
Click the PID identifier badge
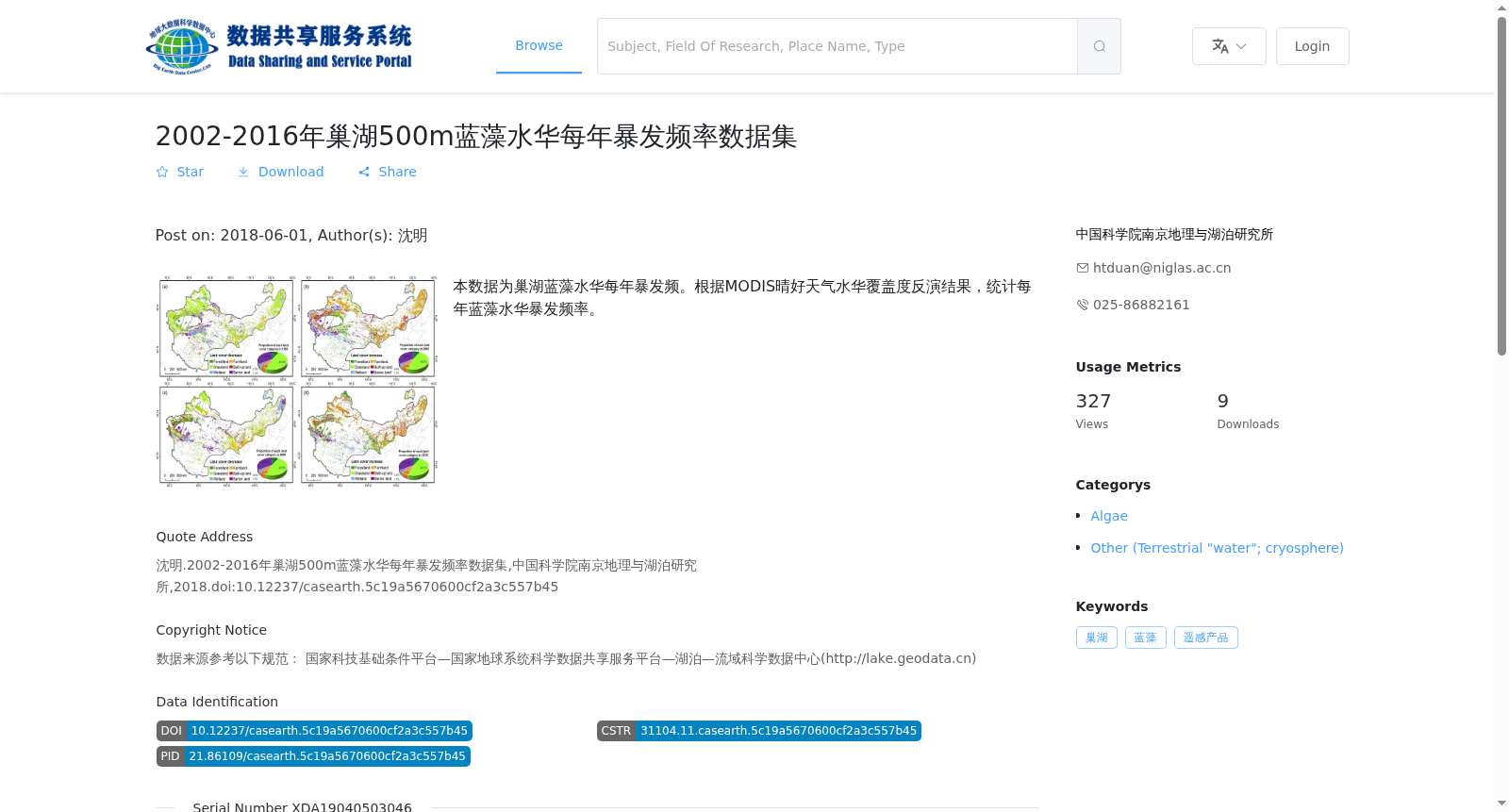pos(313,756)
